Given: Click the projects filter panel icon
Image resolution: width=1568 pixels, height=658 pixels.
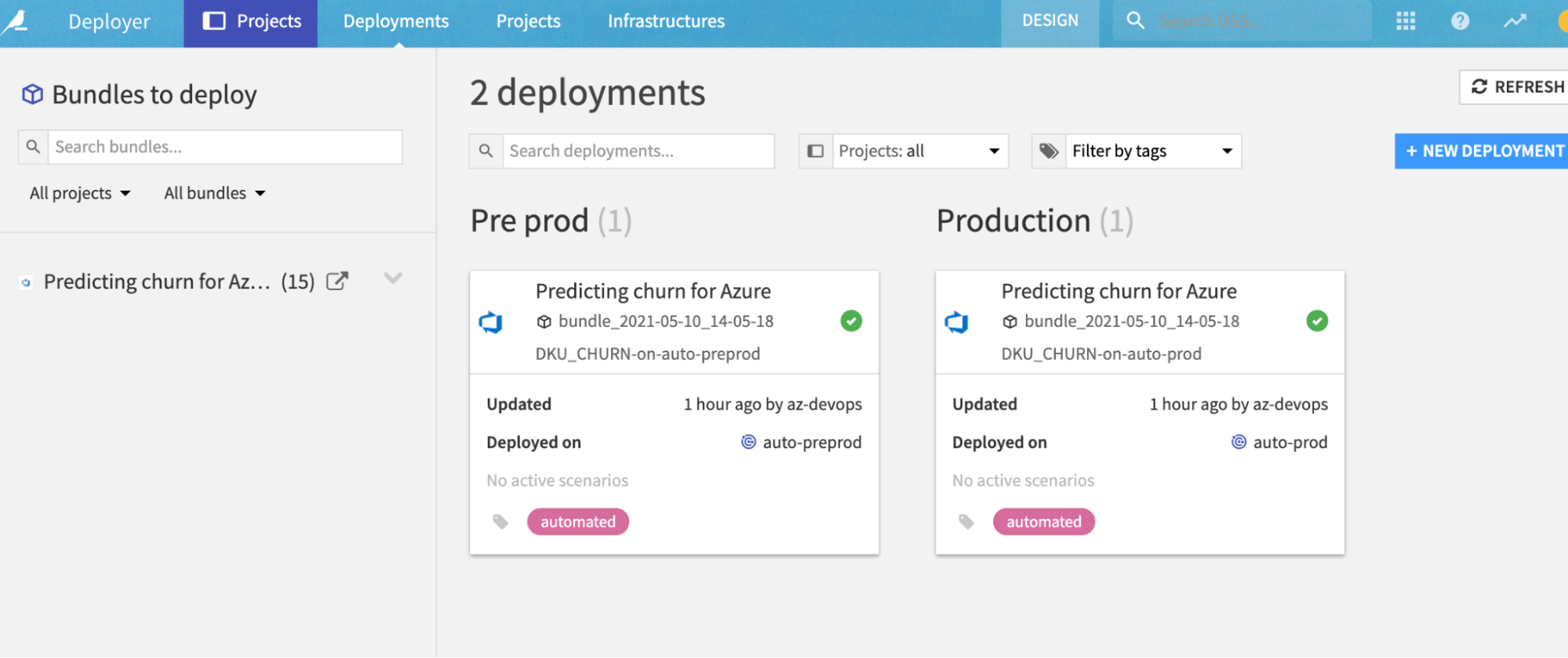Looking at the screenshot, I should click(x=816, y=151).
